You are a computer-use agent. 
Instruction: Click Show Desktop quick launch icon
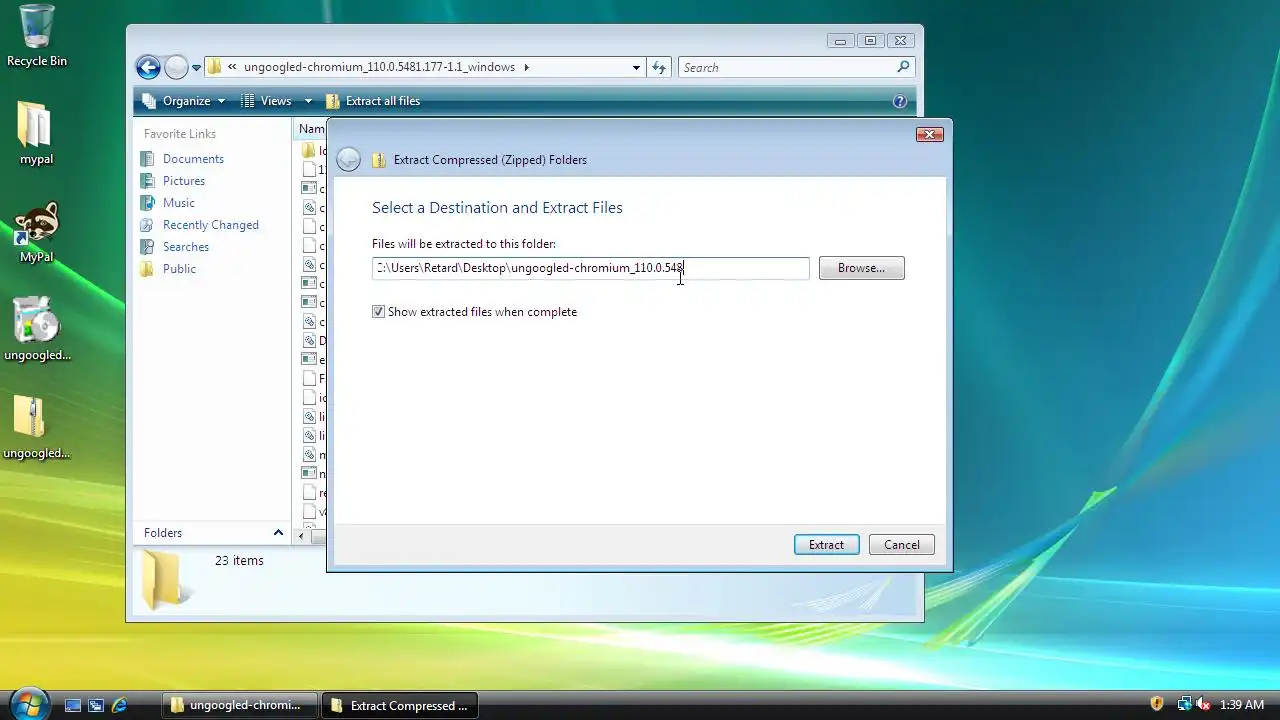click(x=73, y=705)
